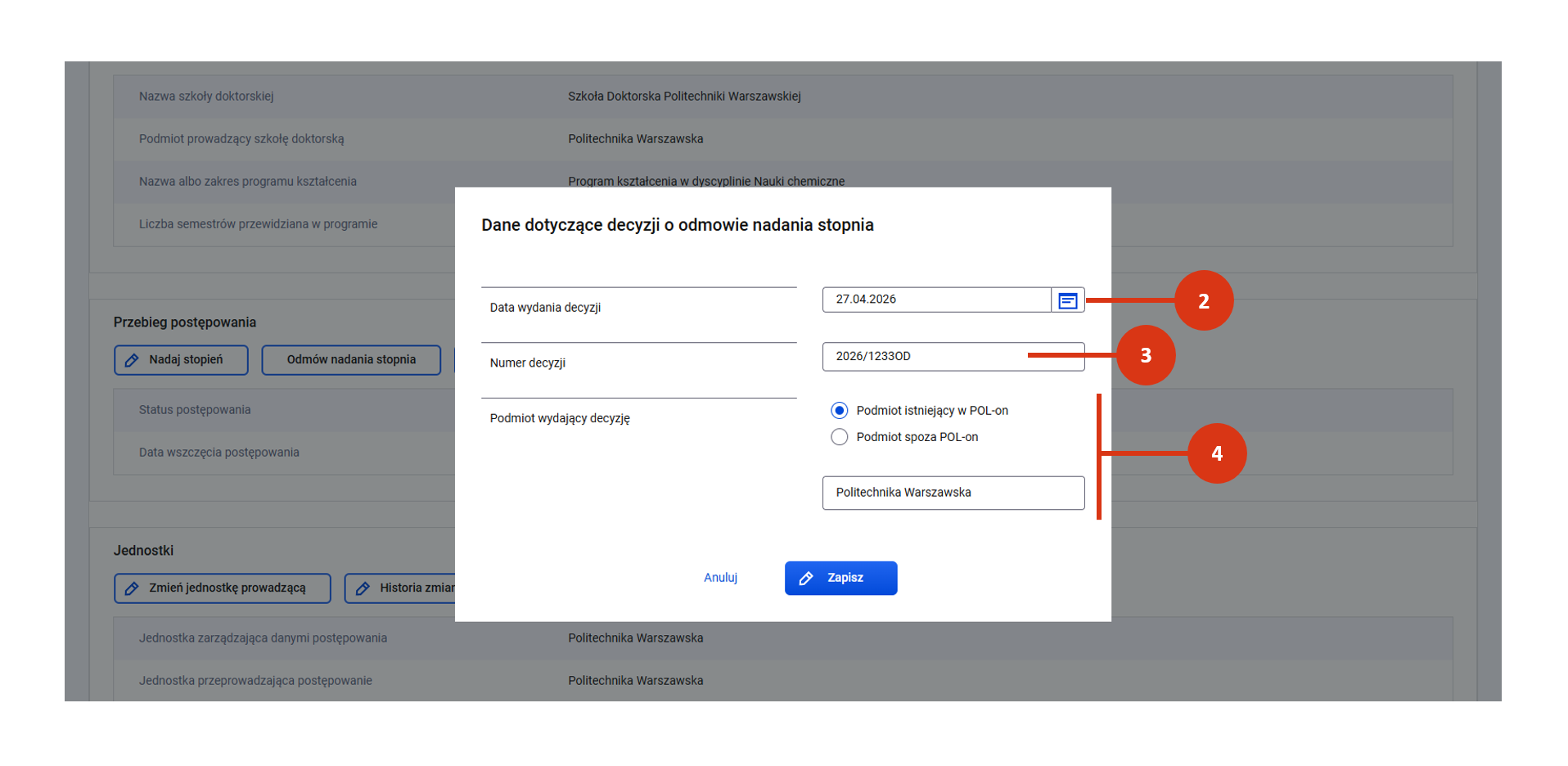Select radio Podmiot spoza POL-on
The image size is (1568, 766).
pyautogui.click(x=839, y=437)
